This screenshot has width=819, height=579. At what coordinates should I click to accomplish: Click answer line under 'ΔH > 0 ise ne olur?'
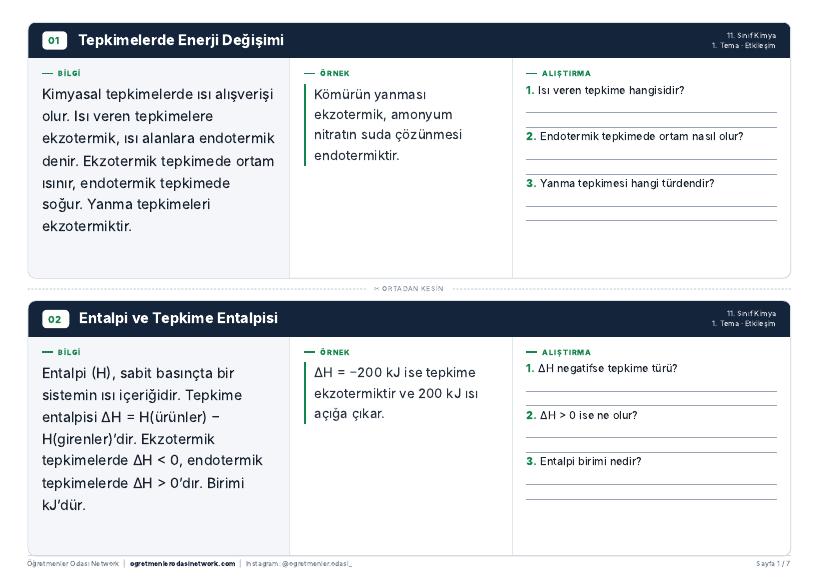[651, 438]
